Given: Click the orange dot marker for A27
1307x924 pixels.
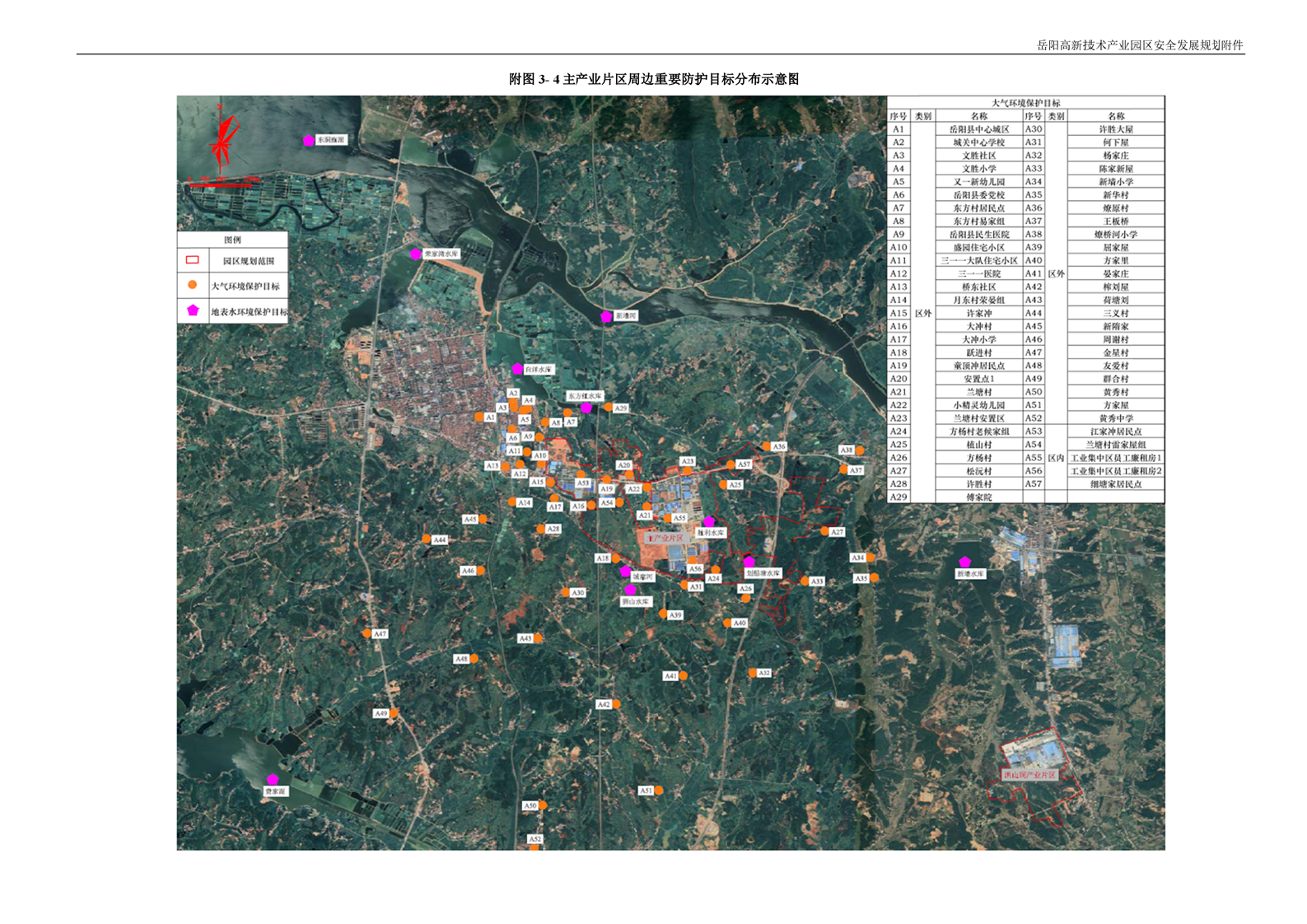Looking at the screenshot, I should [x=824, y=532].
